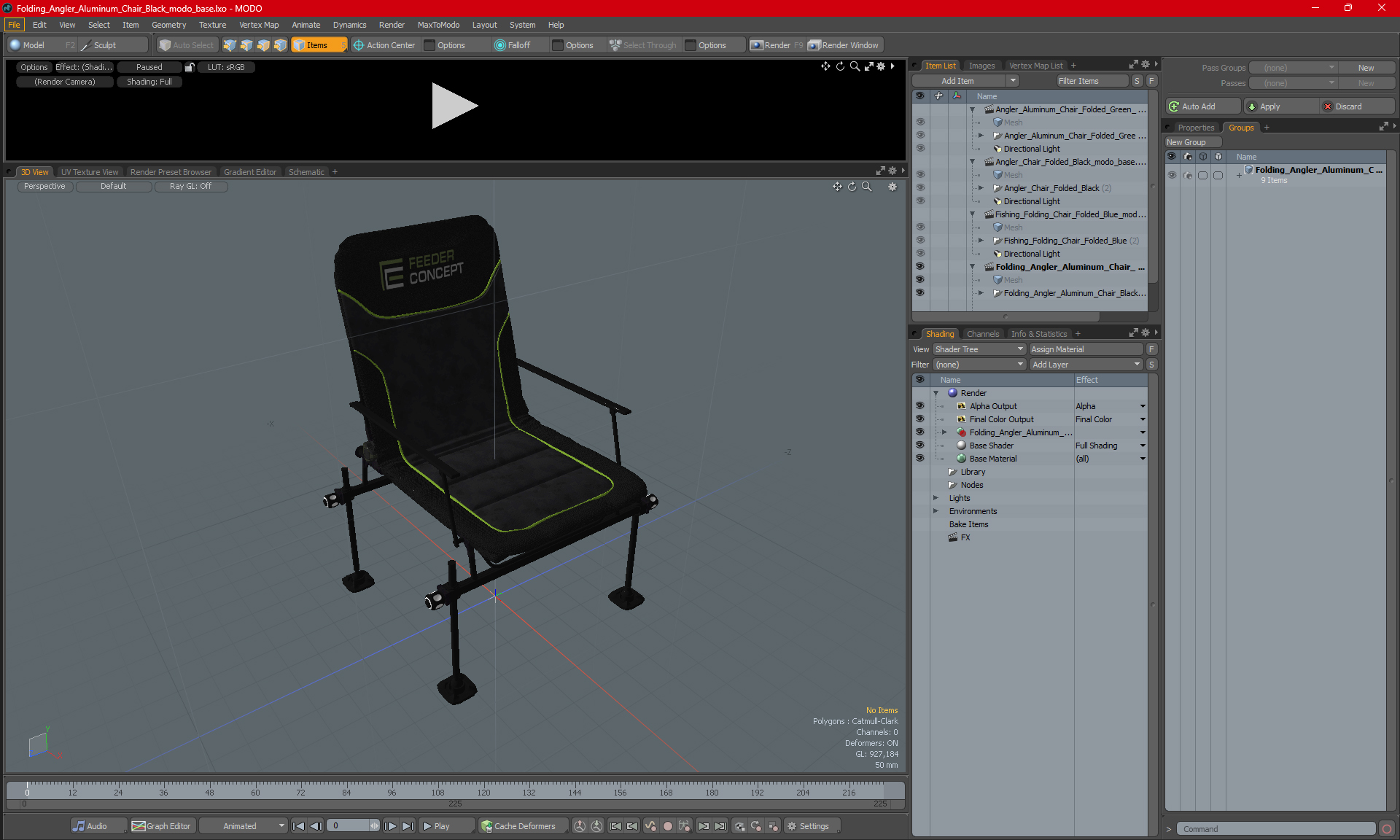The image size is (1400, 840).
Task: Open Animated keying mode dropdown
Action: click(x=243, y=826)
